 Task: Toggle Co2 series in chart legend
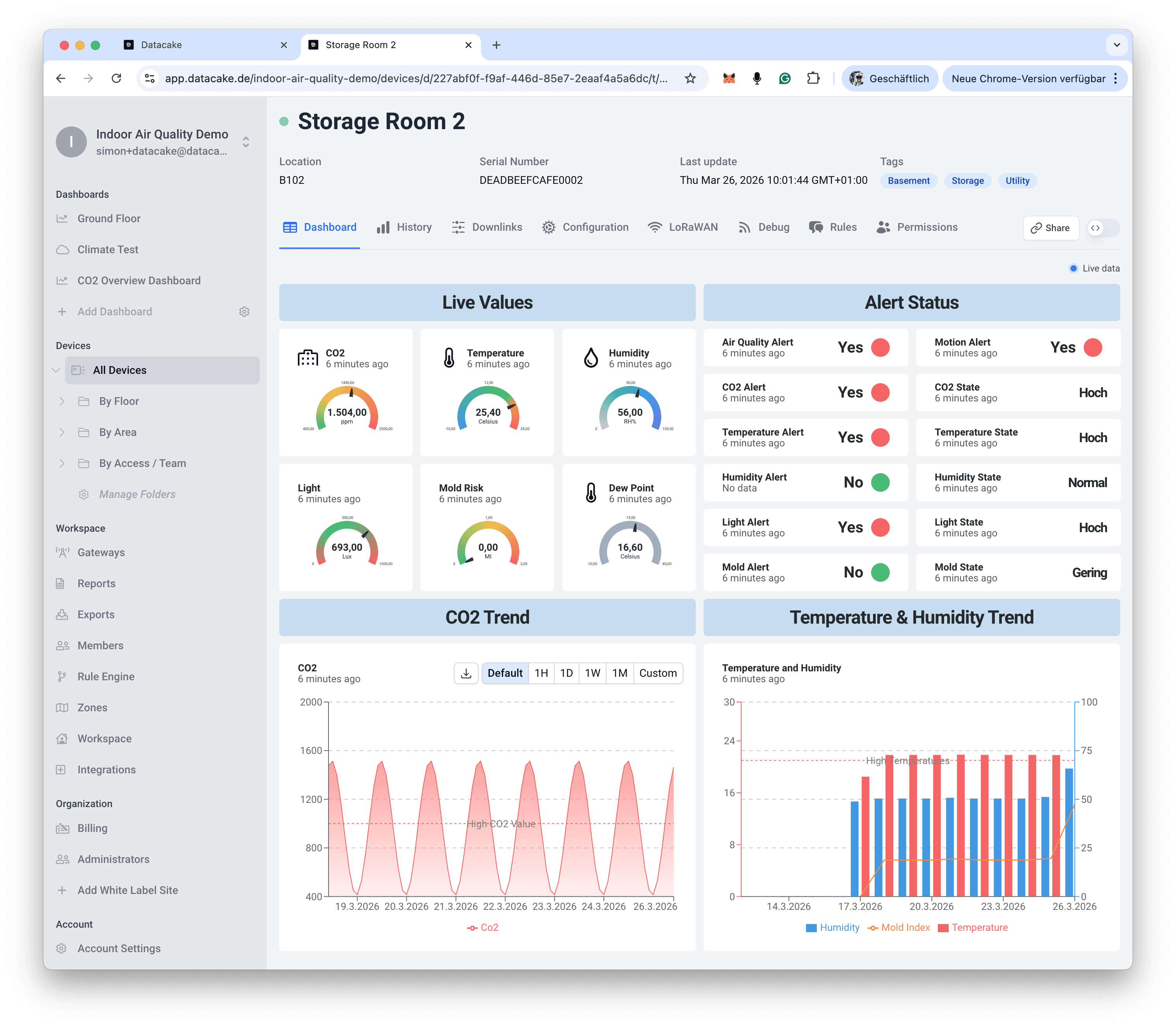click(x=483, y=927)
